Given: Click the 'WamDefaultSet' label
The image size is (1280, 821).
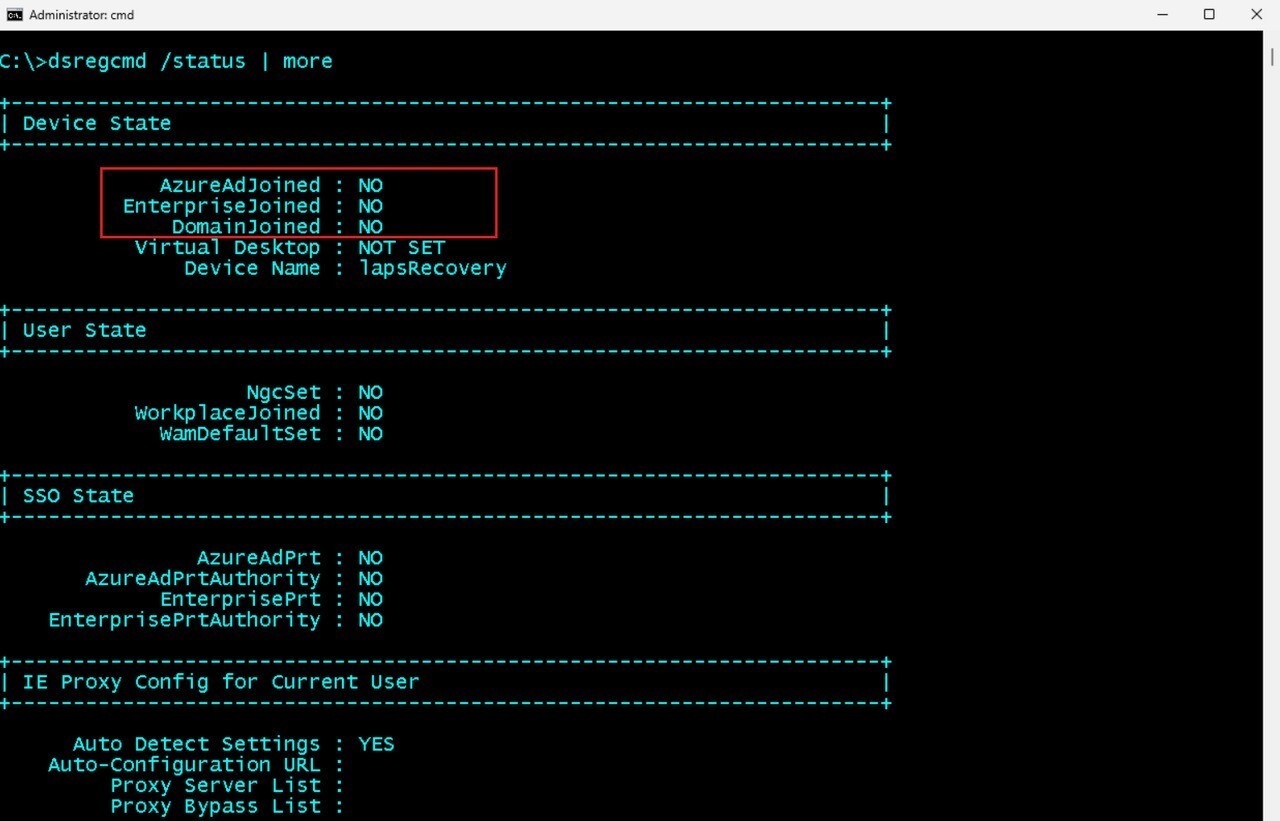Looking at the screenshot, I should click(240, 434).
